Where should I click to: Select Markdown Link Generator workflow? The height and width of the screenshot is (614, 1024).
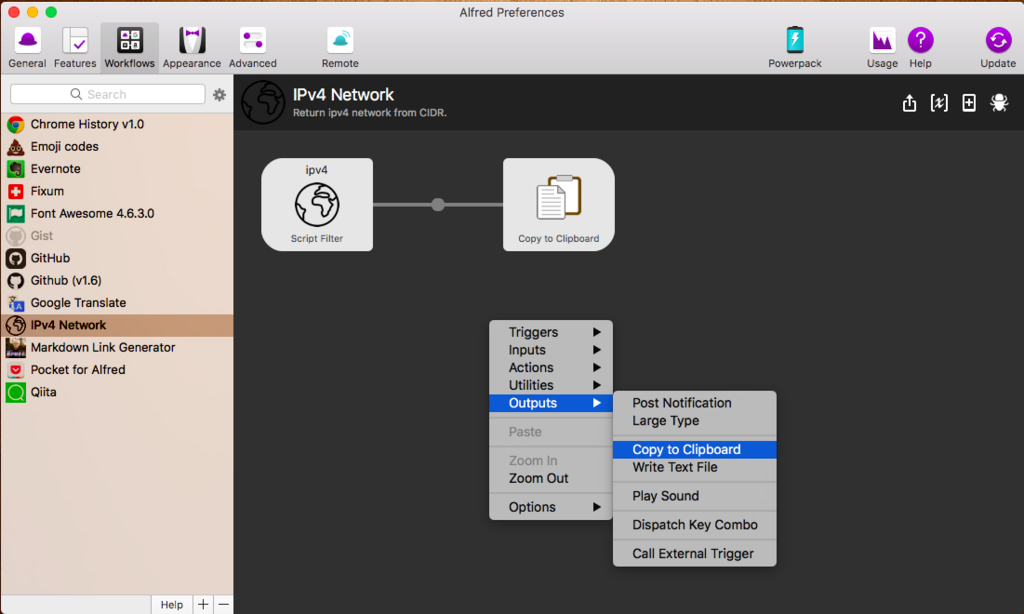click(117, 347)
